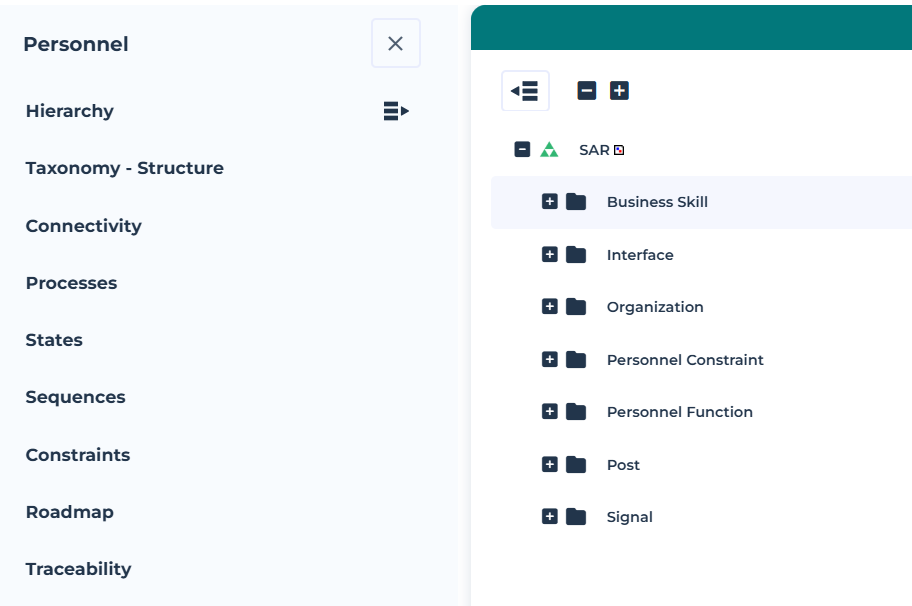Select the Personnel Function tree item
Viewport: 912px width, 606px height.
[x=679, y=412]
